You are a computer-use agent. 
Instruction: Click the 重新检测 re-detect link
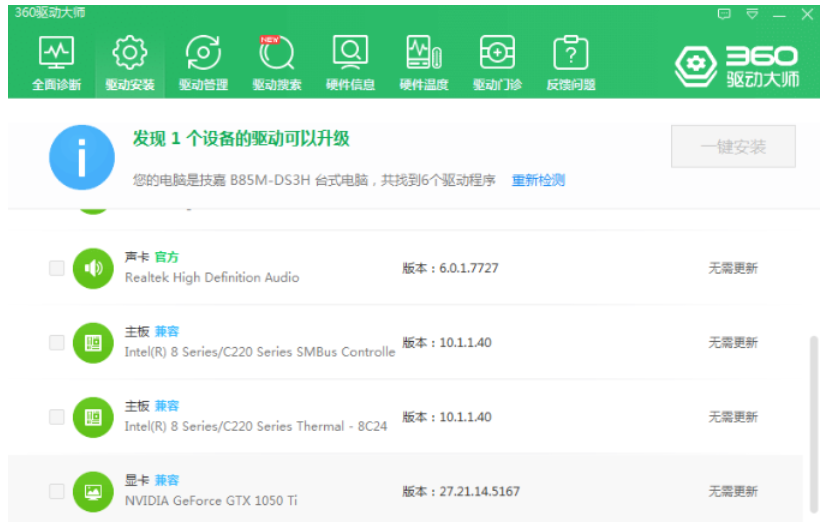(538, 181)
